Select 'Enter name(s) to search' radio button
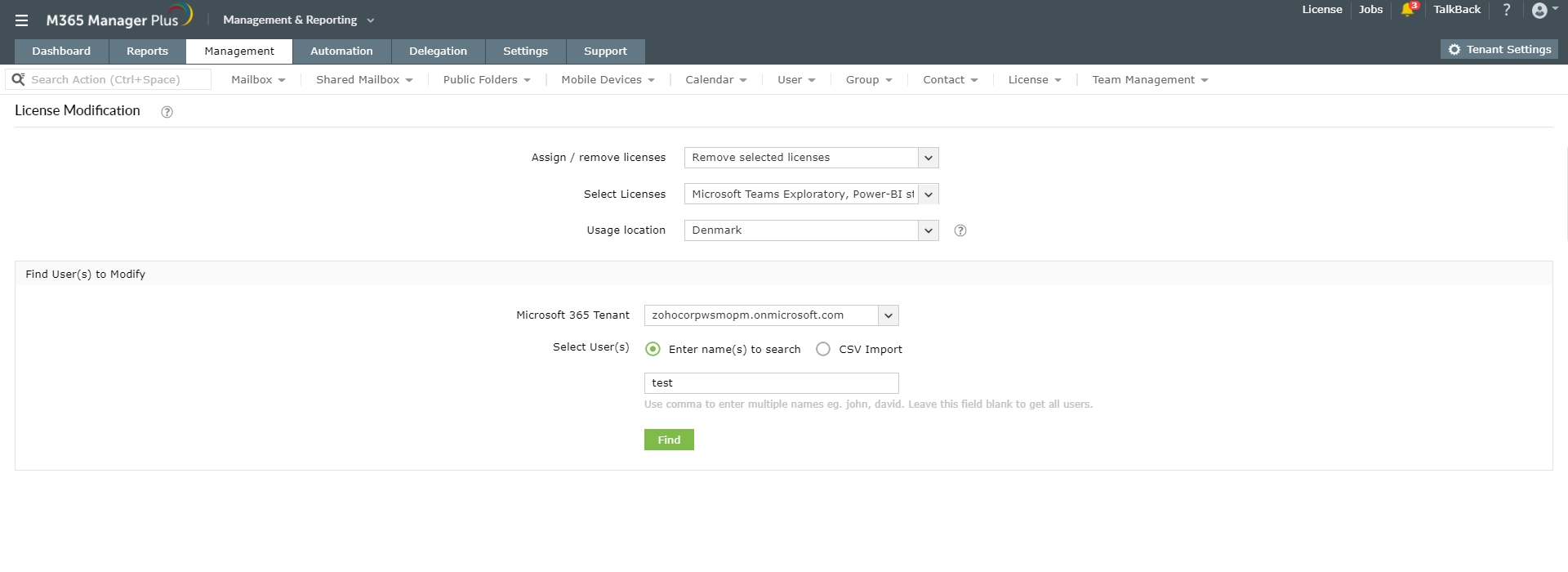This screenshot has height=572, width=1568. coord(653,349)
